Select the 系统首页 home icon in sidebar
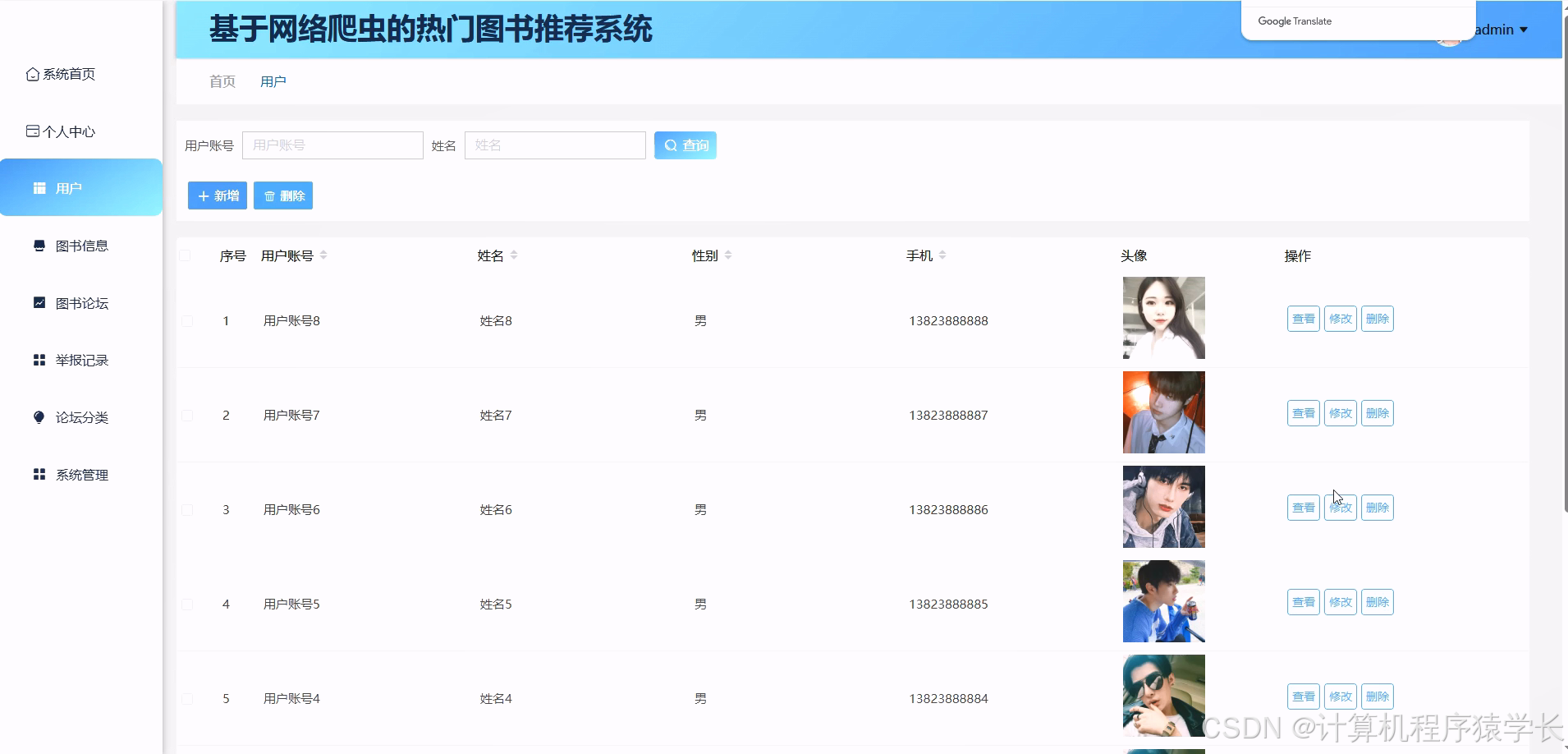Viewport: 1568px width, 754px height. pyautogui.click(x=33, y=73)
